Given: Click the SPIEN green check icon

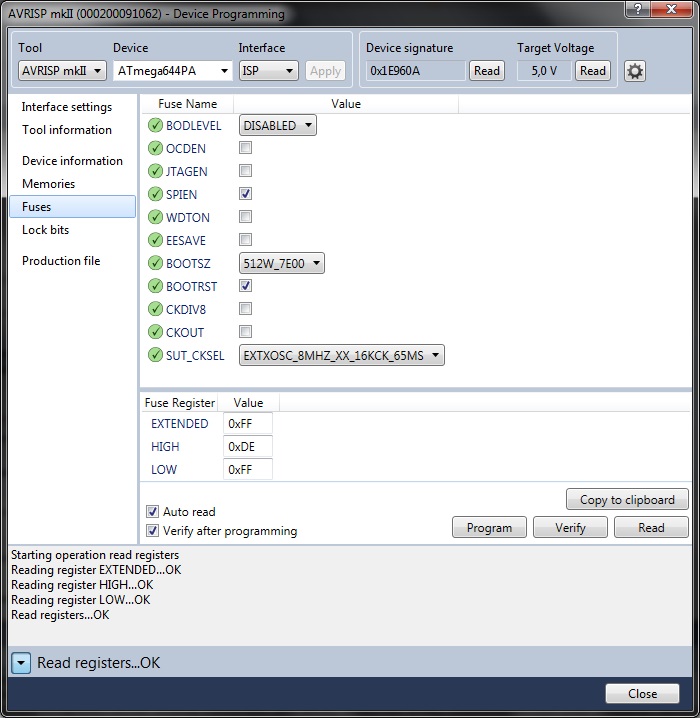Looking at the screenshot, I should (155, 194).
